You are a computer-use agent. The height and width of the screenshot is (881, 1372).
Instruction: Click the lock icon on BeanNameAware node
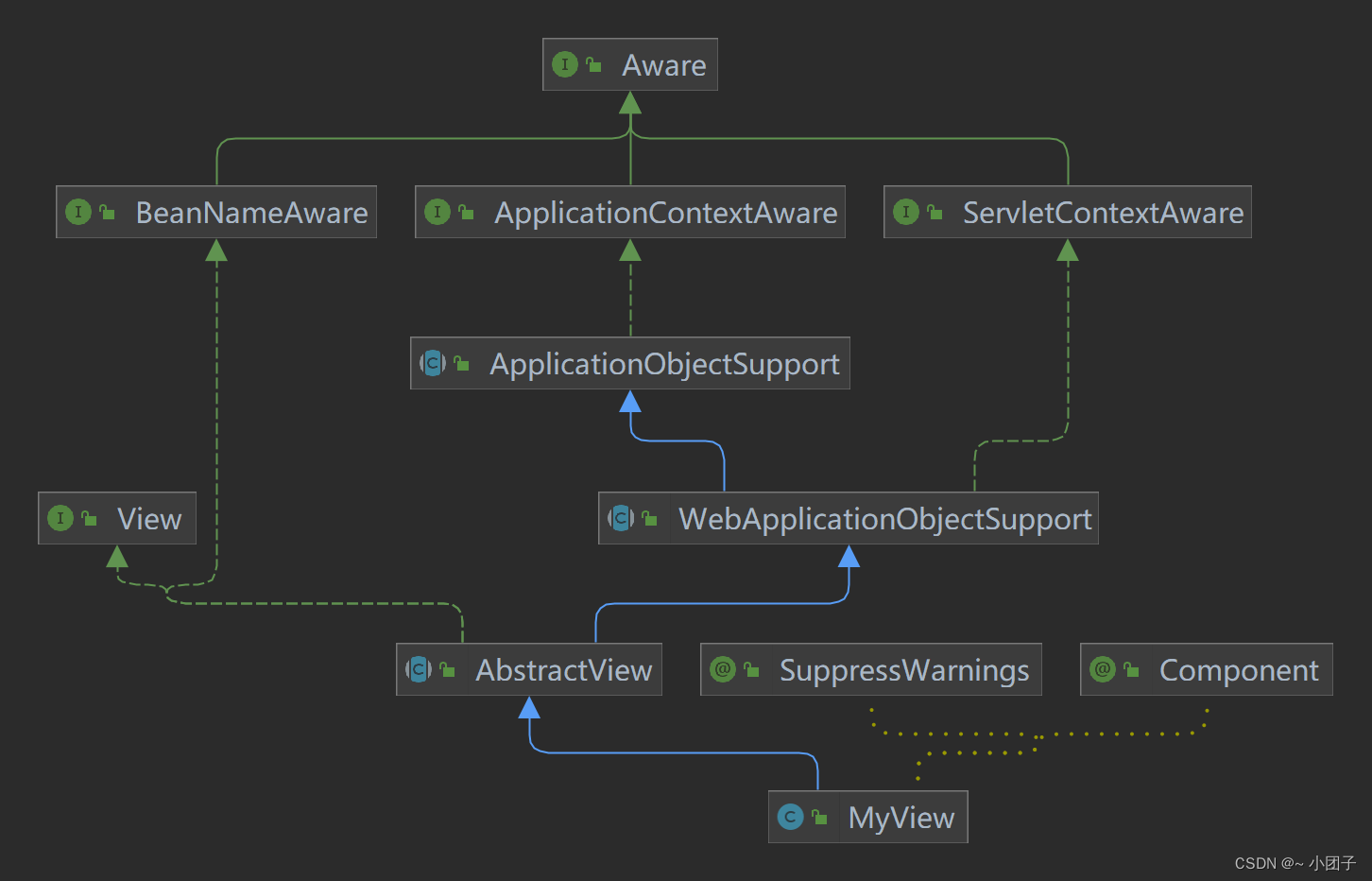(x=108, y=212)
